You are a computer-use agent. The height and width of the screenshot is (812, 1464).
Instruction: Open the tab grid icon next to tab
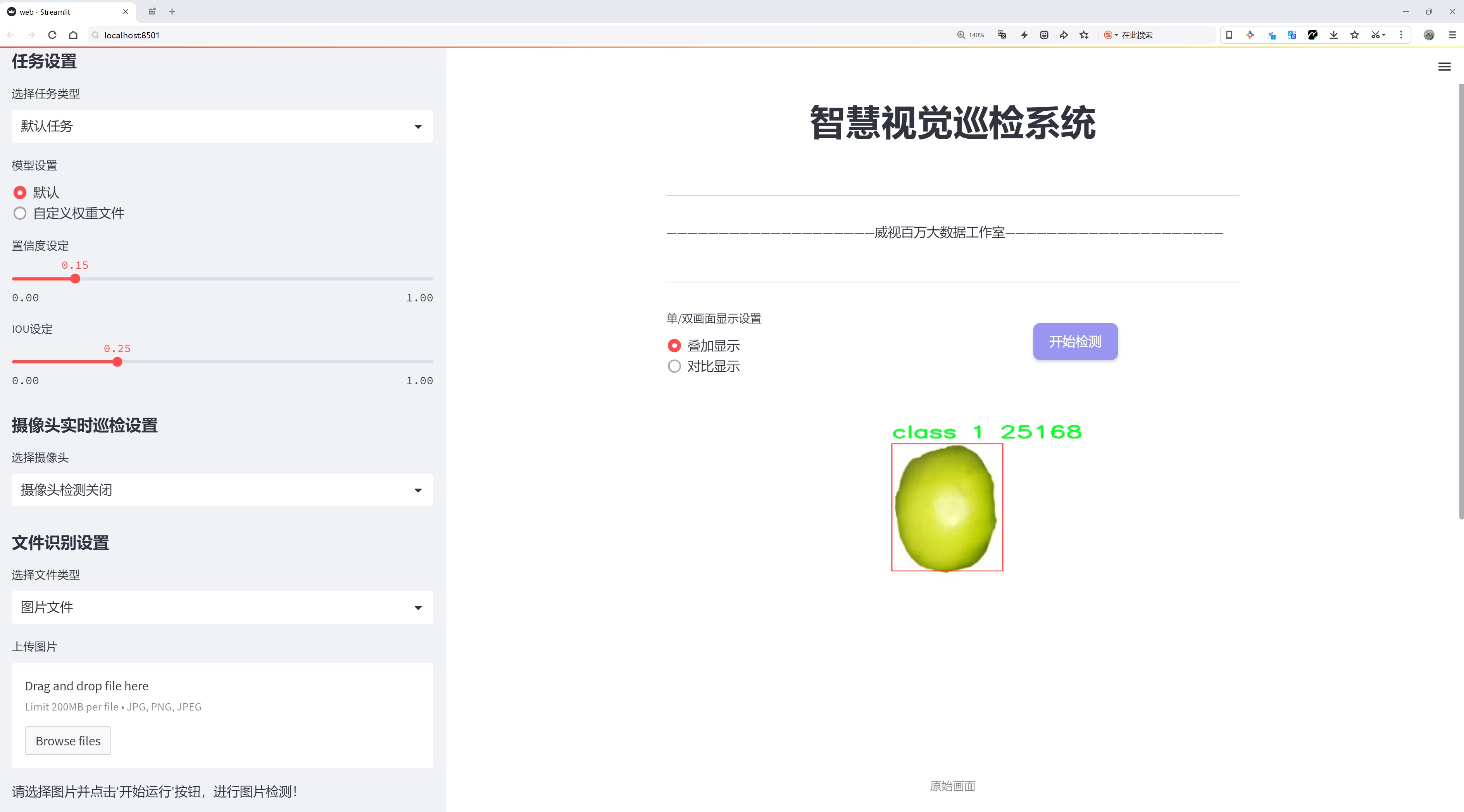152,11
